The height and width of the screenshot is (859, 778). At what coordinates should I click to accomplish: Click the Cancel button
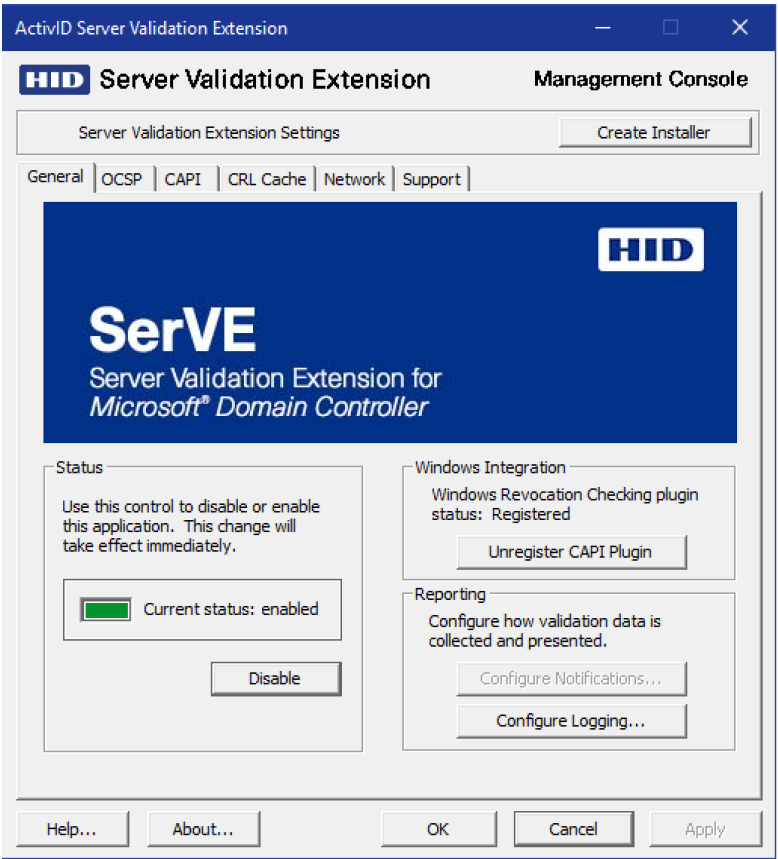[574, 829]
